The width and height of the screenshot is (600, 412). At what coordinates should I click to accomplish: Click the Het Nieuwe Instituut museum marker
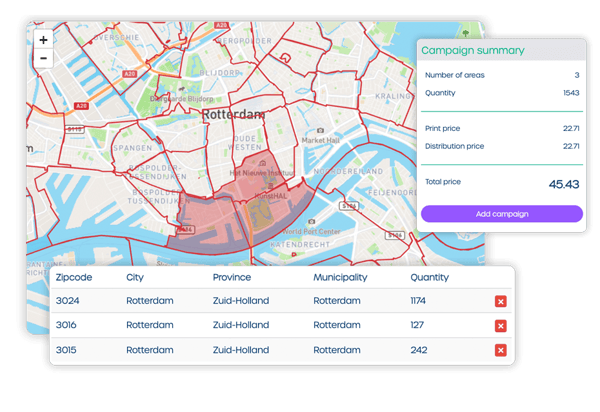(x=262, y=163)
